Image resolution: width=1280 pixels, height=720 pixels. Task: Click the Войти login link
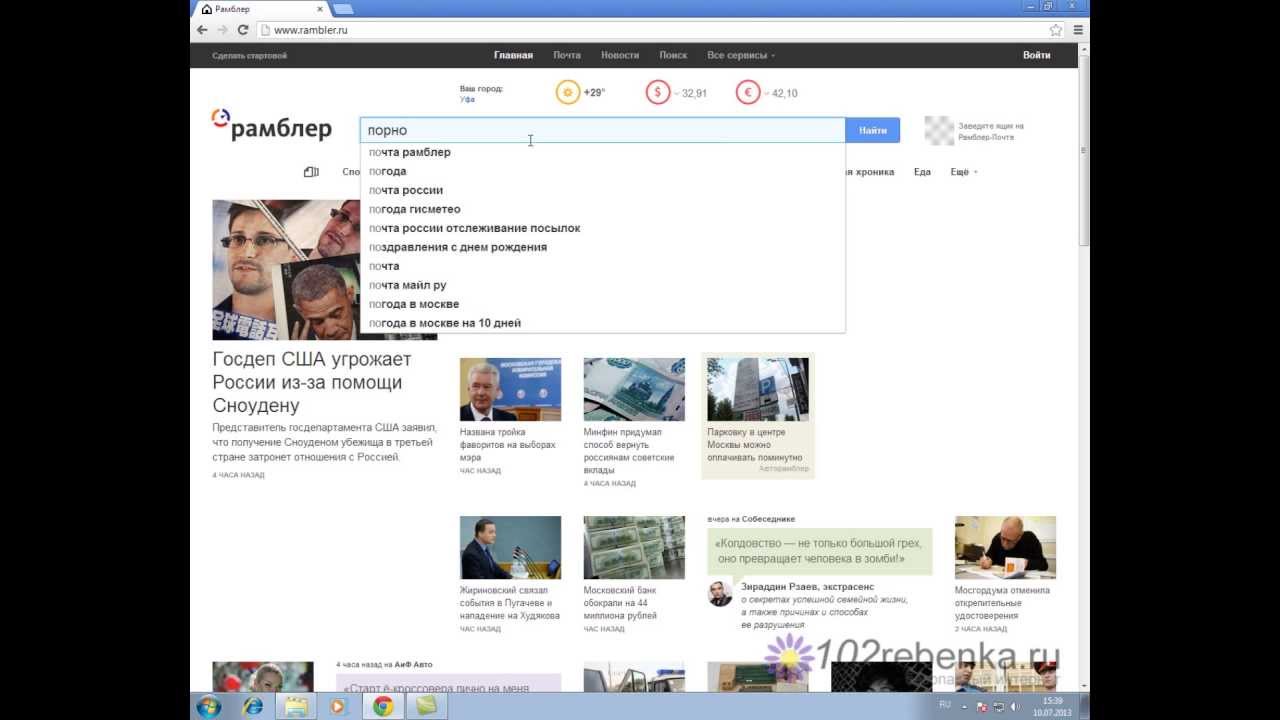pos(1036,55)
